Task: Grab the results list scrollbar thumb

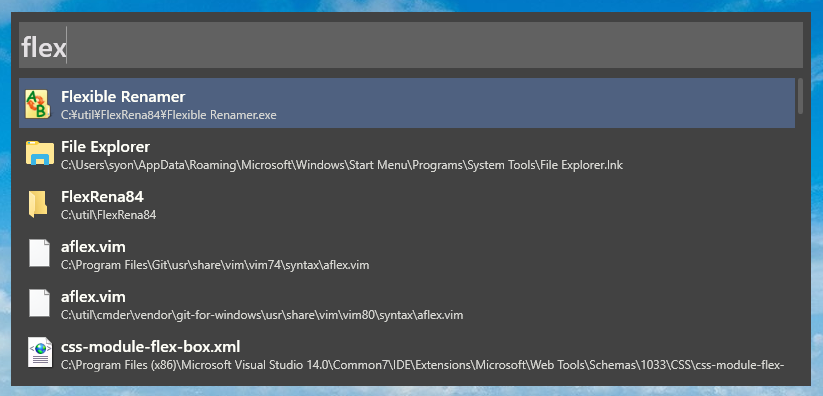Action: pyautogui.click(x=800, y=96)
